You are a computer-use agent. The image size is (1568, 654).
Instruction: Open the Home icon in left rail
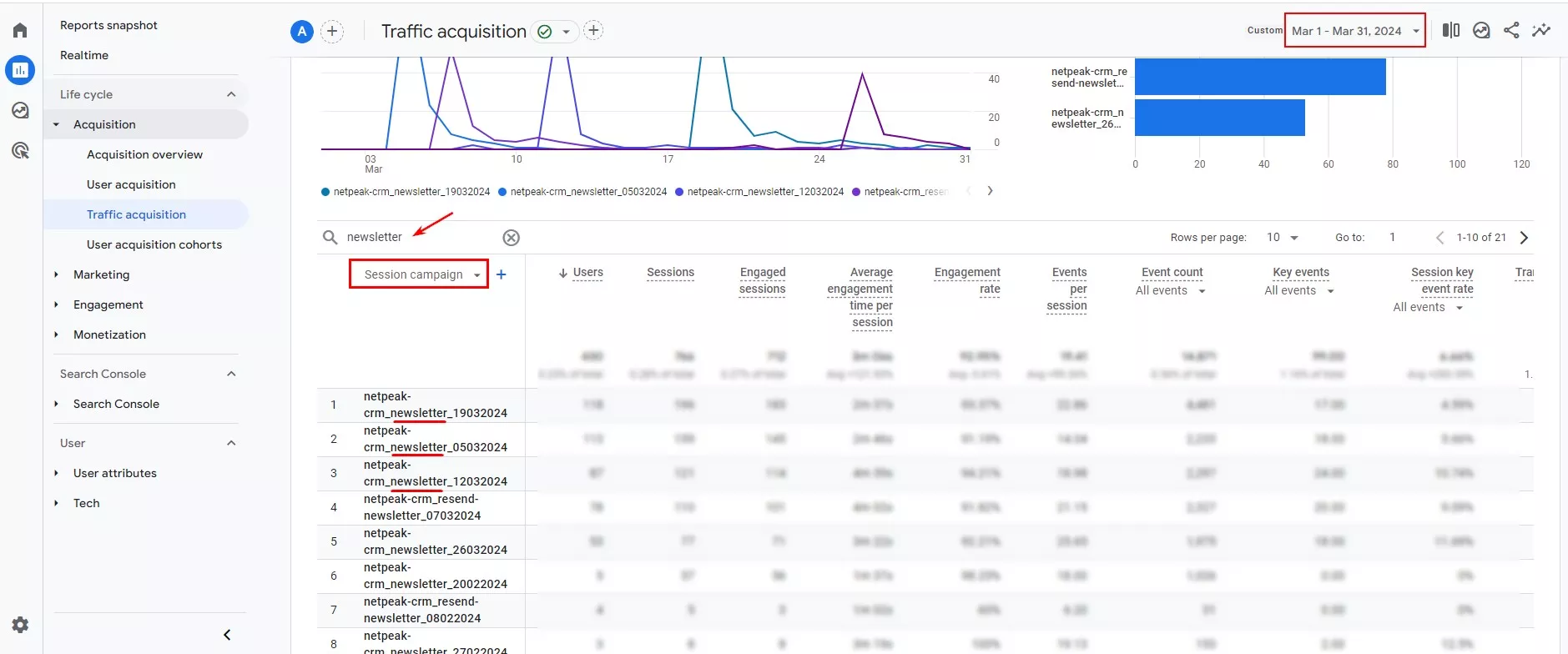20,31
